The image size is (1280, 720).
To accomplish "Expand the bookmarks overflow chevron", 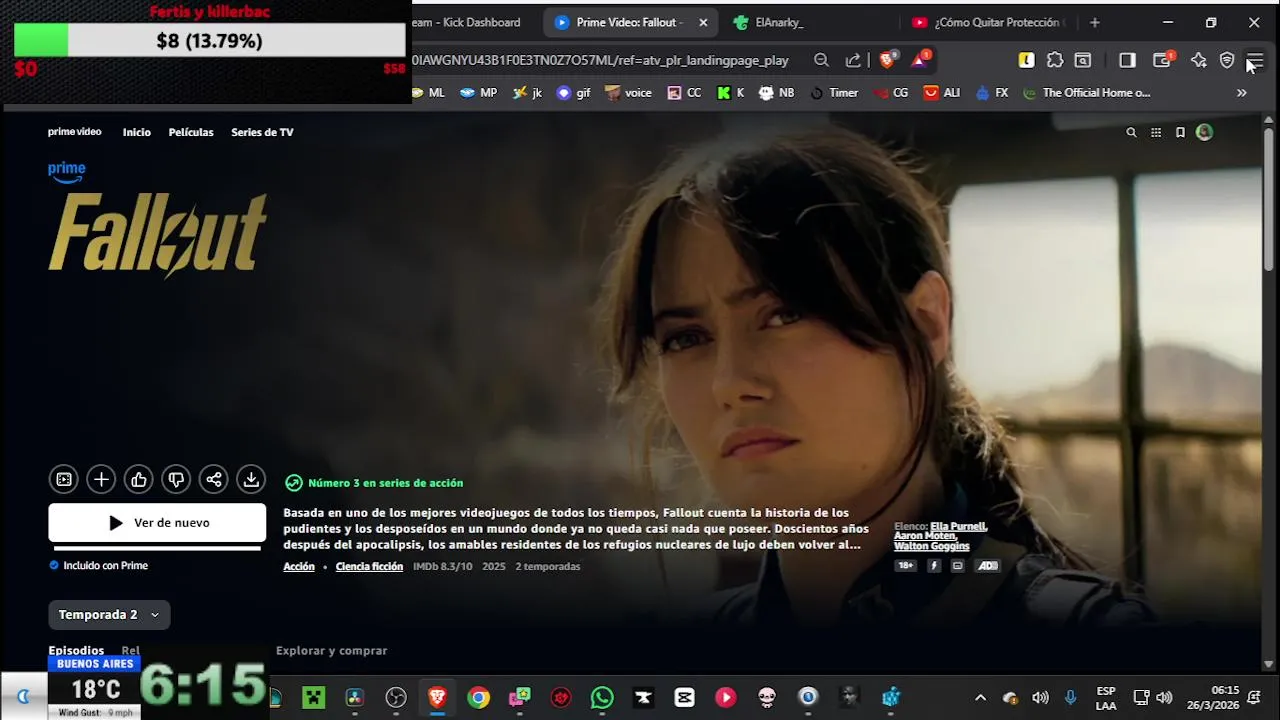I will pos(1241,93).
